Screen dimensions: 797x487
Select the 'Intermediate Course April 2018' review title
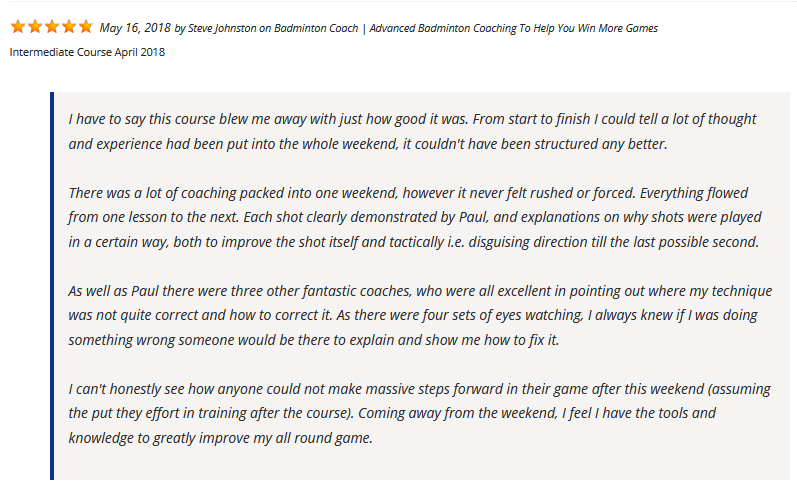click(87, 52)
